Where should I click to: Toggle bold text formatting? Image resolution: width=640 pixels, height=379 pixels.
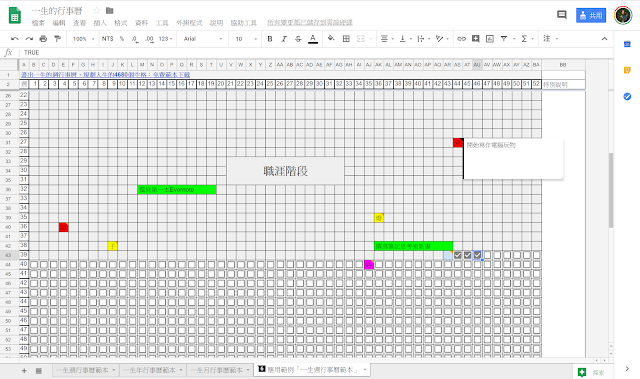270,39
